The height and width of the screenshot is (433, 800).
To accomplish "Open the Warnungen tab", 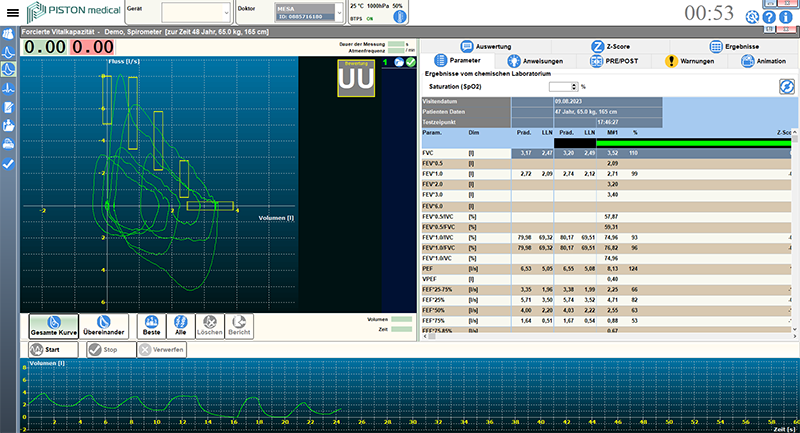I will point(690,61).
